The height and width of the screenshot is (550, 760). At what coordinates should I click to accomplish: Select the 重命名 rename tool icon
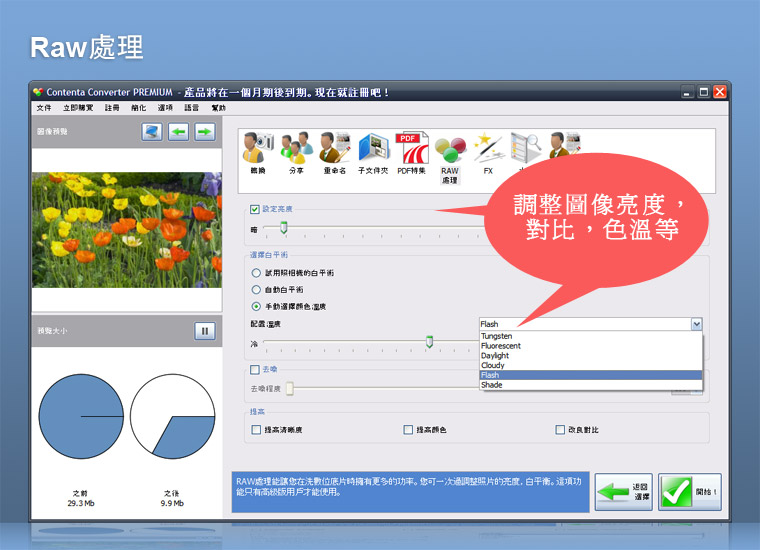pyautogui.click(x=335, y=147)
